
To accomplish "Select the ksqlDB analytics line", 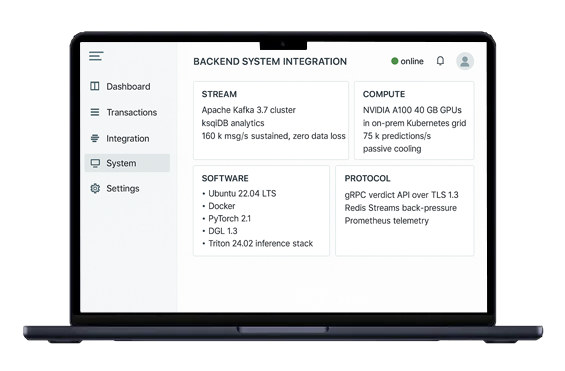I will tap(233, 123).
